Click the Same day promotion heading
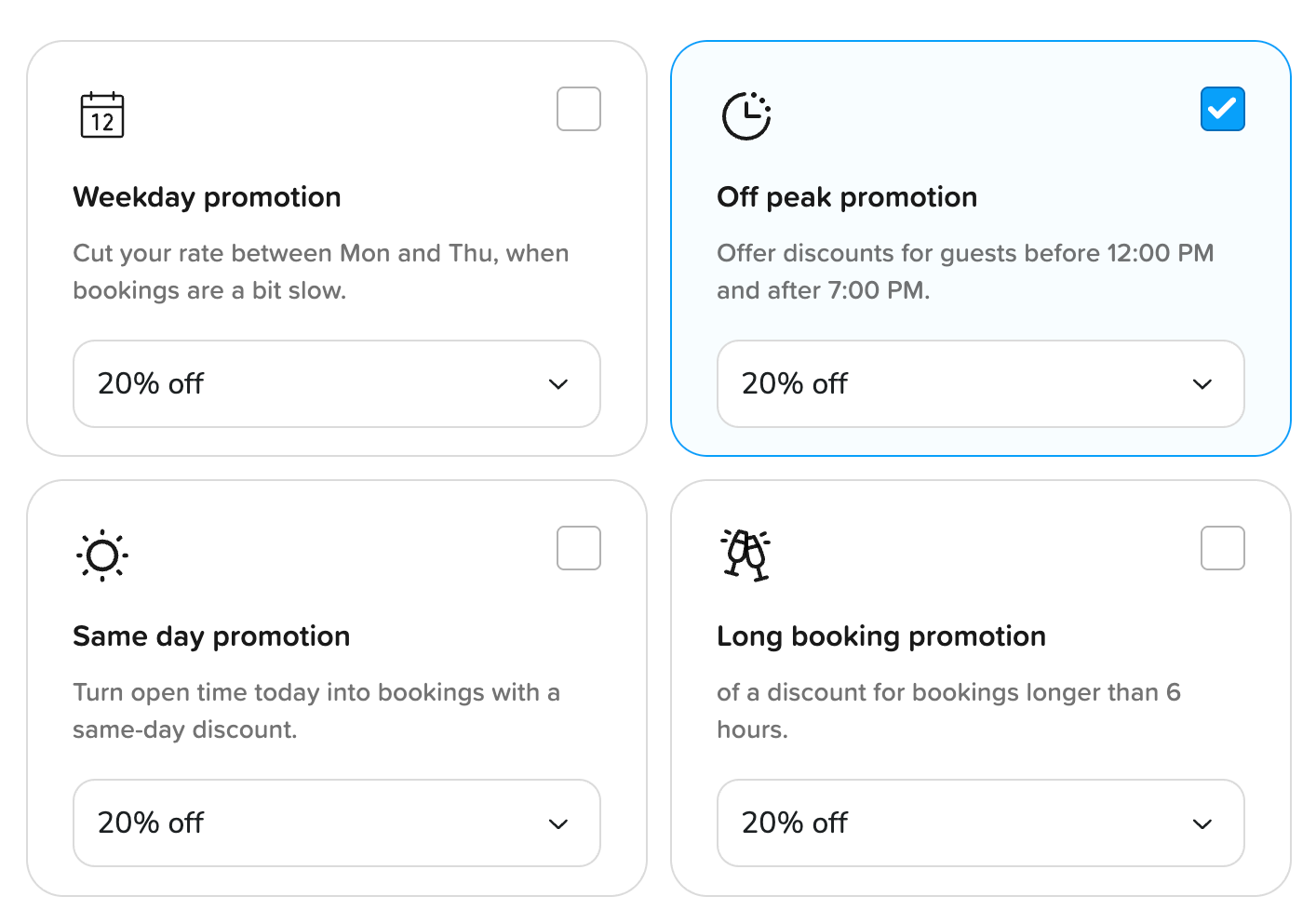This screenshot has width=1316, height=923. tap(211, 636)
